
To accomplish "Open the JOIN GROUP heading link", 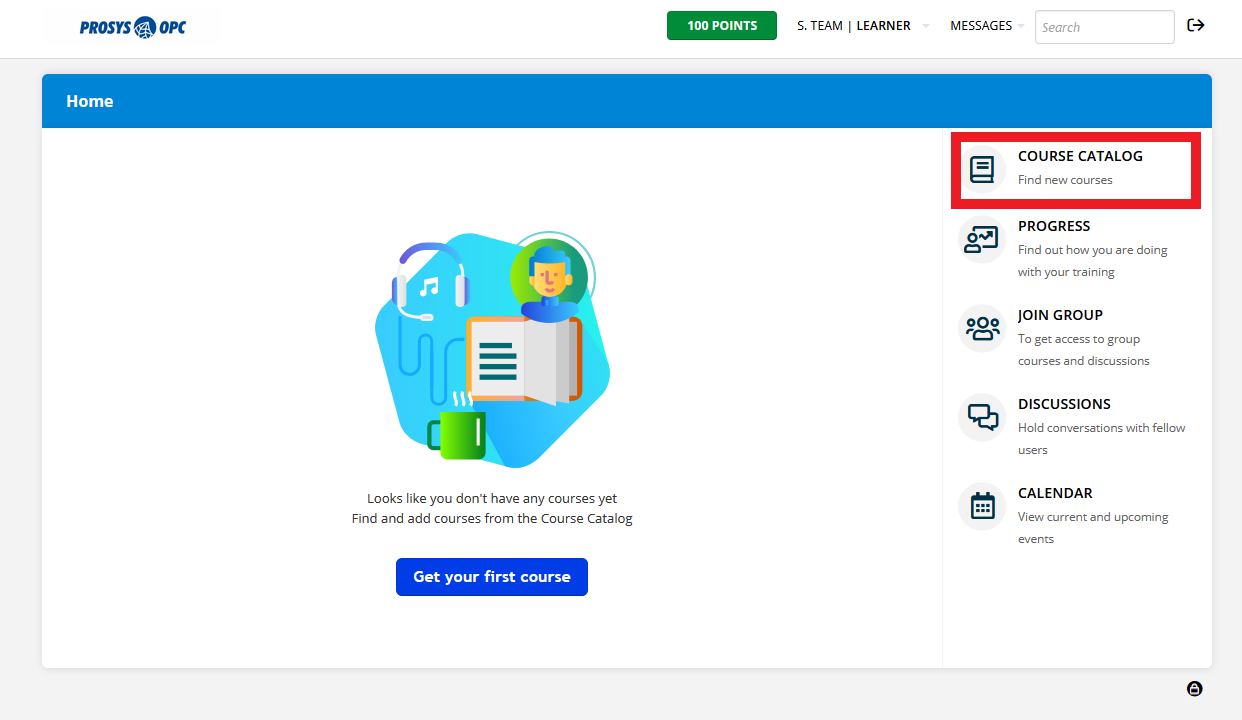I will tap(1060, 315).
